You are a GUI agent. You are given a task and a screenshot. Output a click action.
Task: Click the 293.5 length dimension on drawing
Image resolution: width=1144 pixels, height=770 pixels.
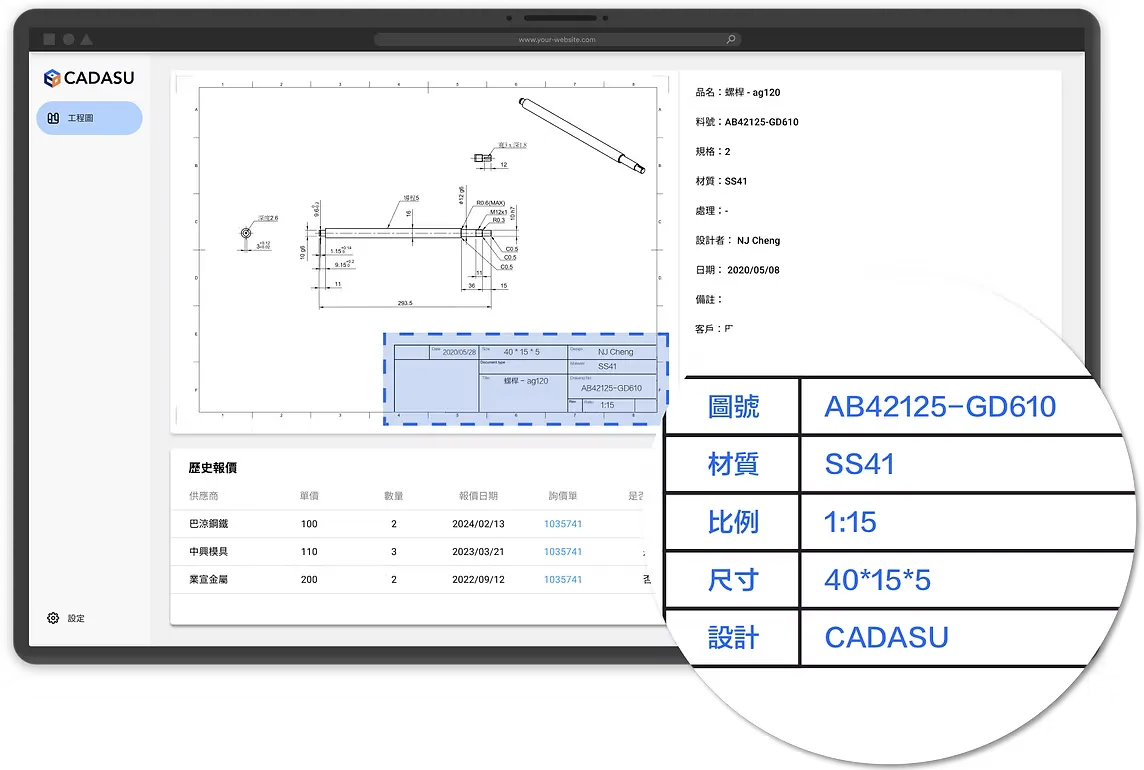(x=405, y=302)
